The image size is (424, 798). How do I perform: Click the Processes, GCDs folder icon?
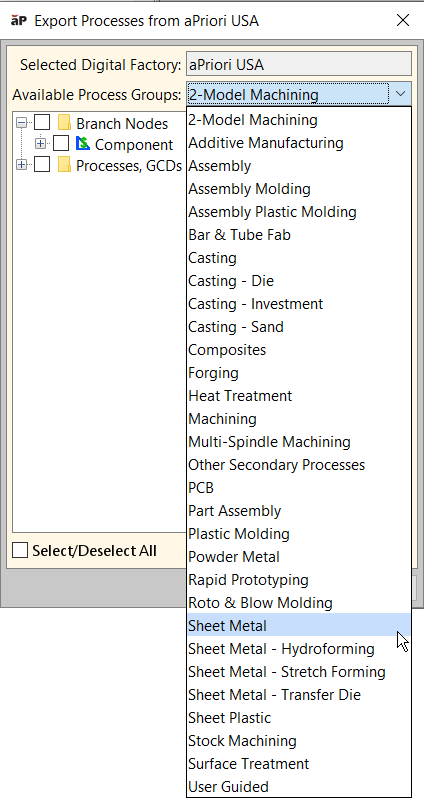click(x=64, y=164)
